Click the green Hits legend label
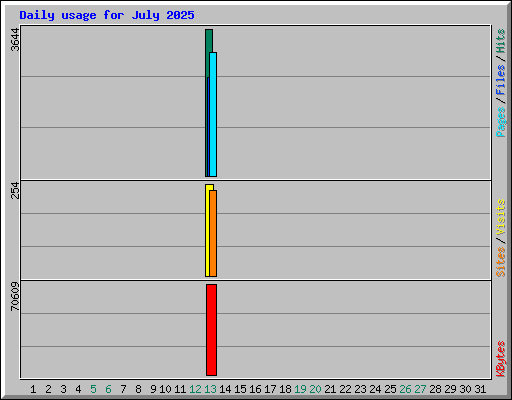512x400 pixels. coord(501,41)
